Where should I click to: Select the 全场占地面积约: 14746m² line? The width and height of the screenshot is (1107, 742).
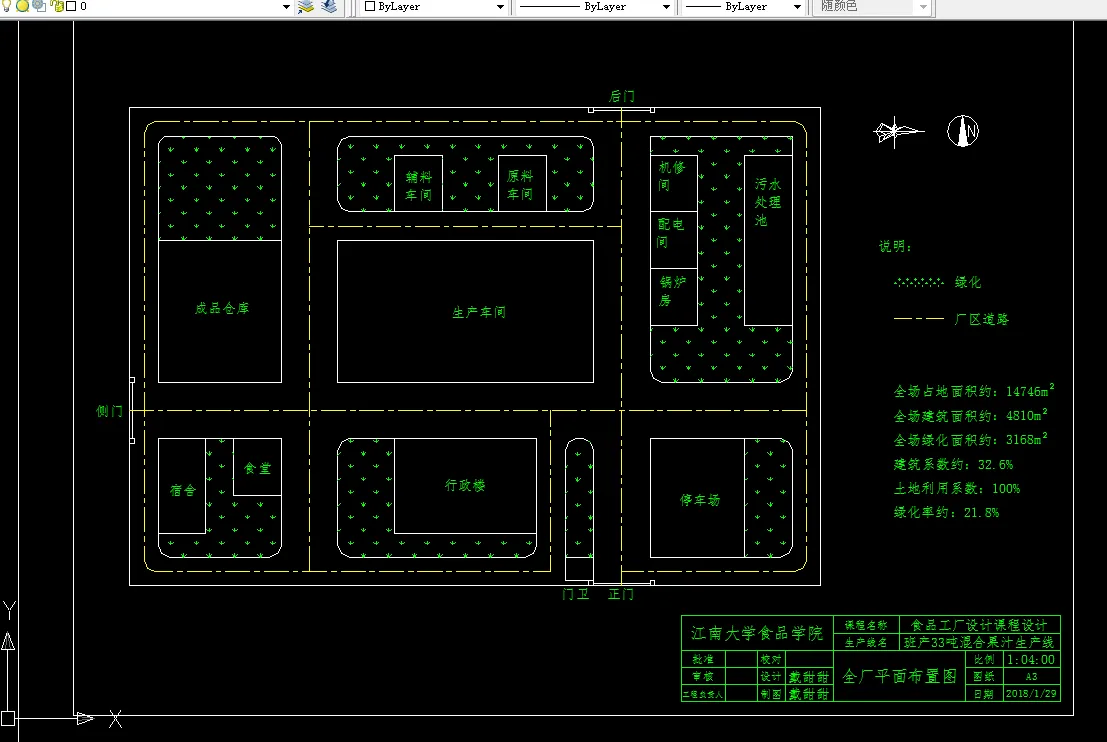coord(974,390)
